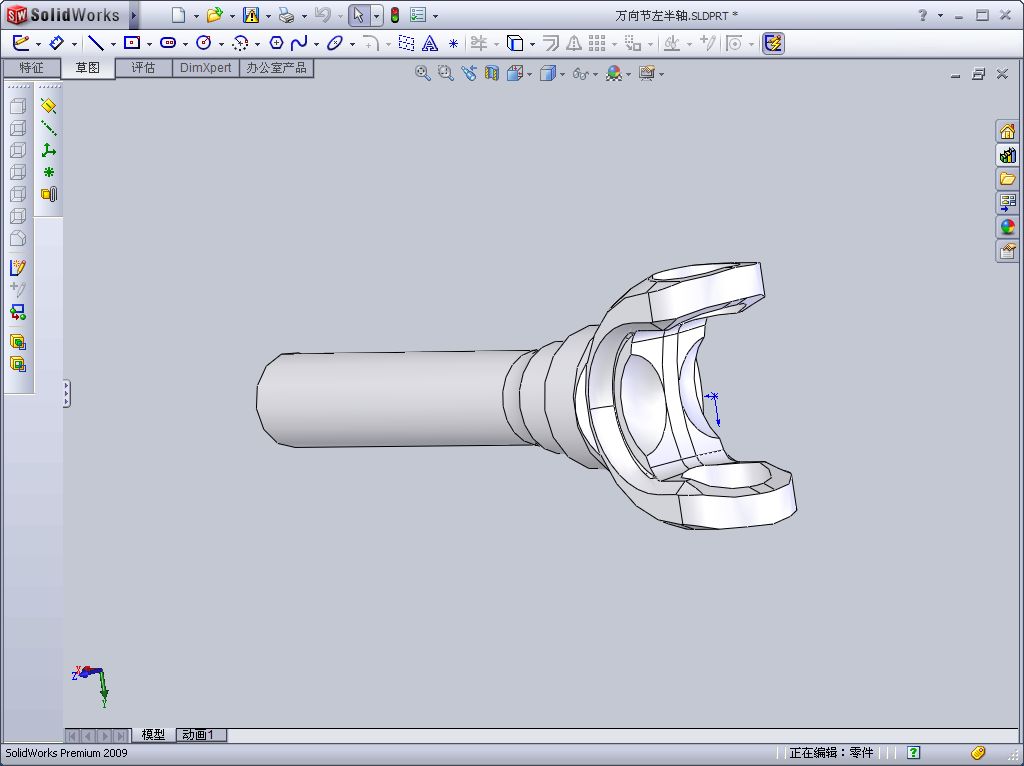Click the View Orientation icon
Viewport: 1024px width, 766px height.
(514, 73)
